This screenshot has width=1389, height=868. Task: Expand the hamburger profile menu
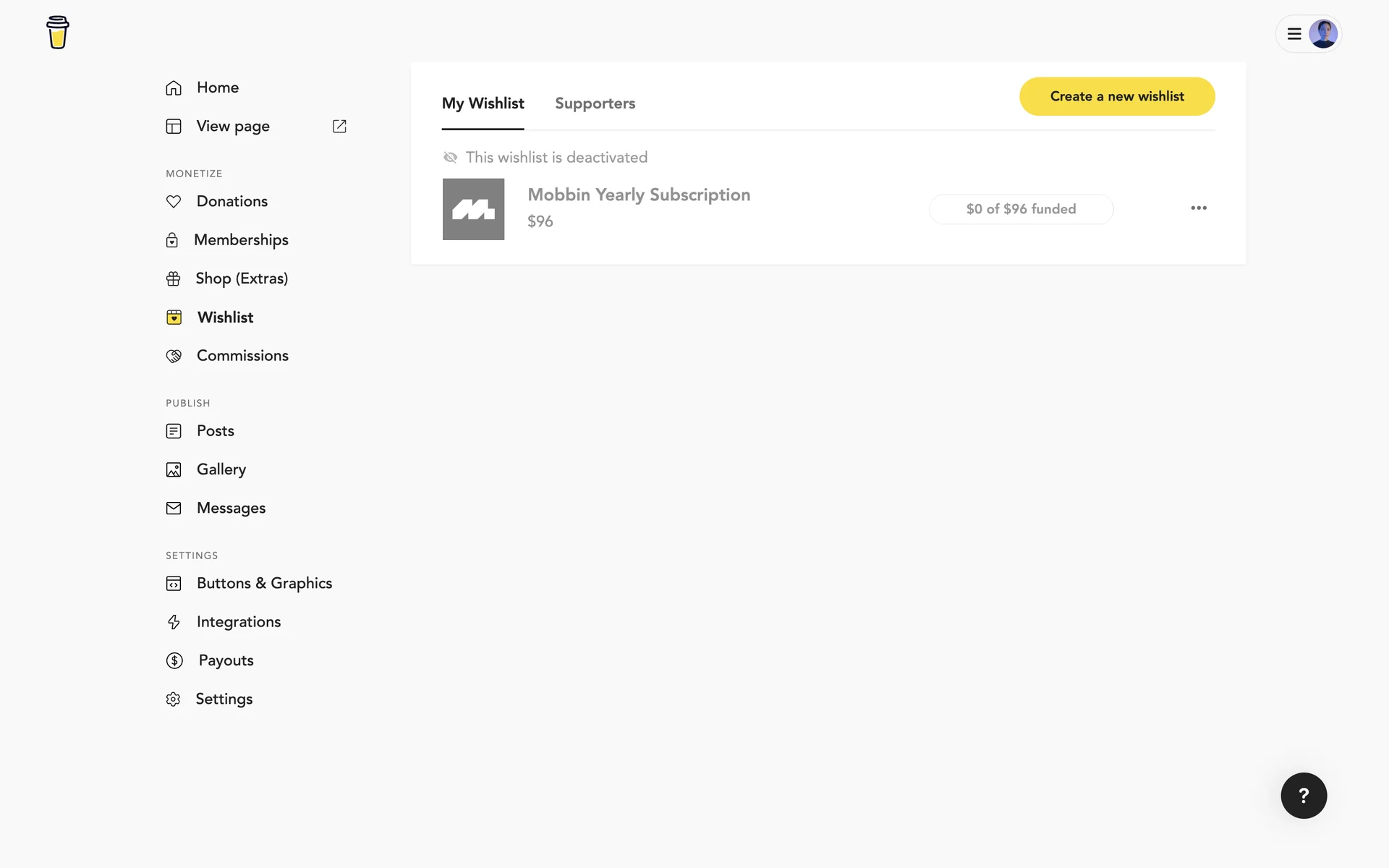[x=1294, y=34]
